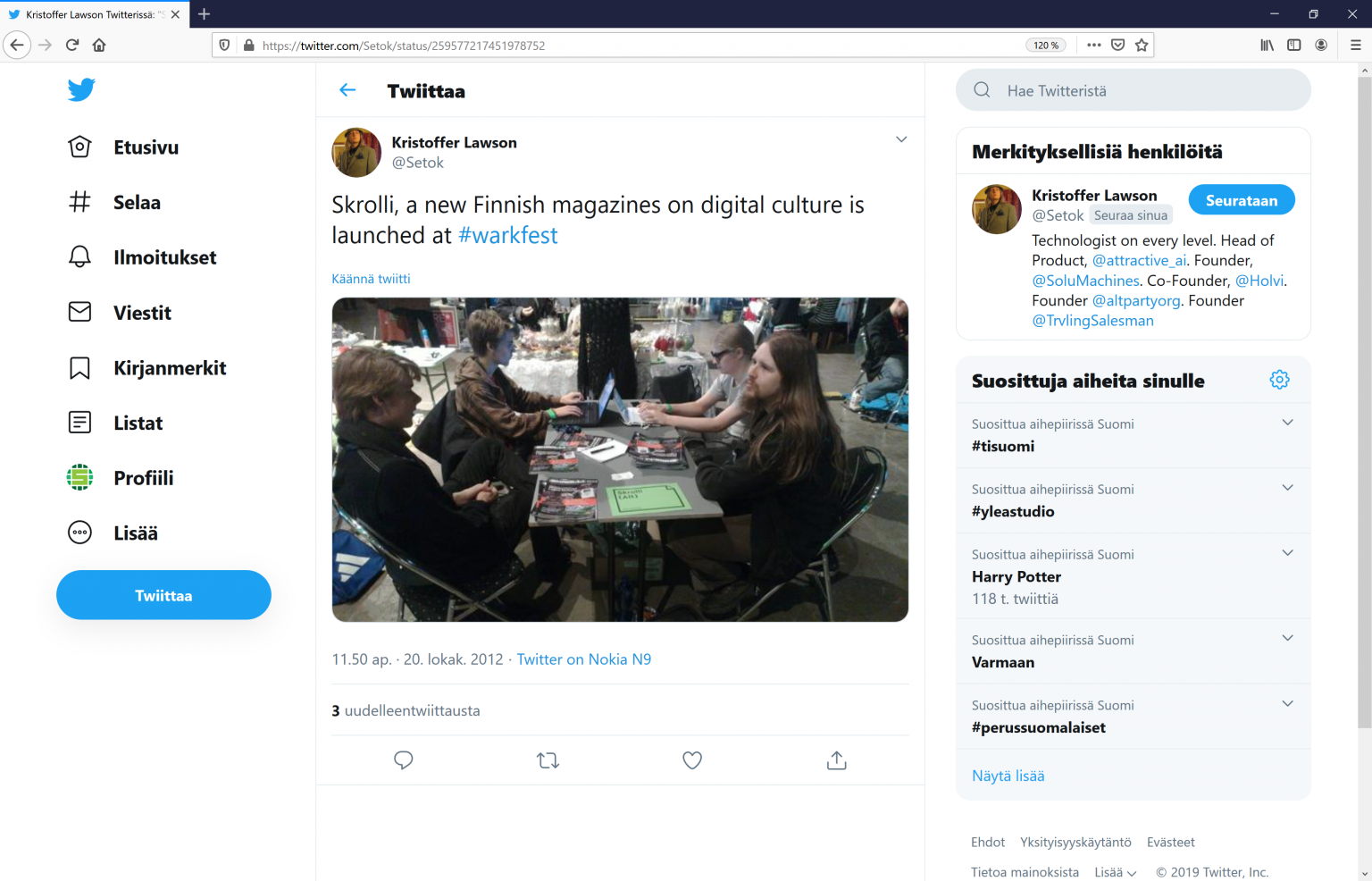This screenshot has height=881, width=1372.
Task: Retweet using the retweet arrows icon
Action: (x=548, y=760)
